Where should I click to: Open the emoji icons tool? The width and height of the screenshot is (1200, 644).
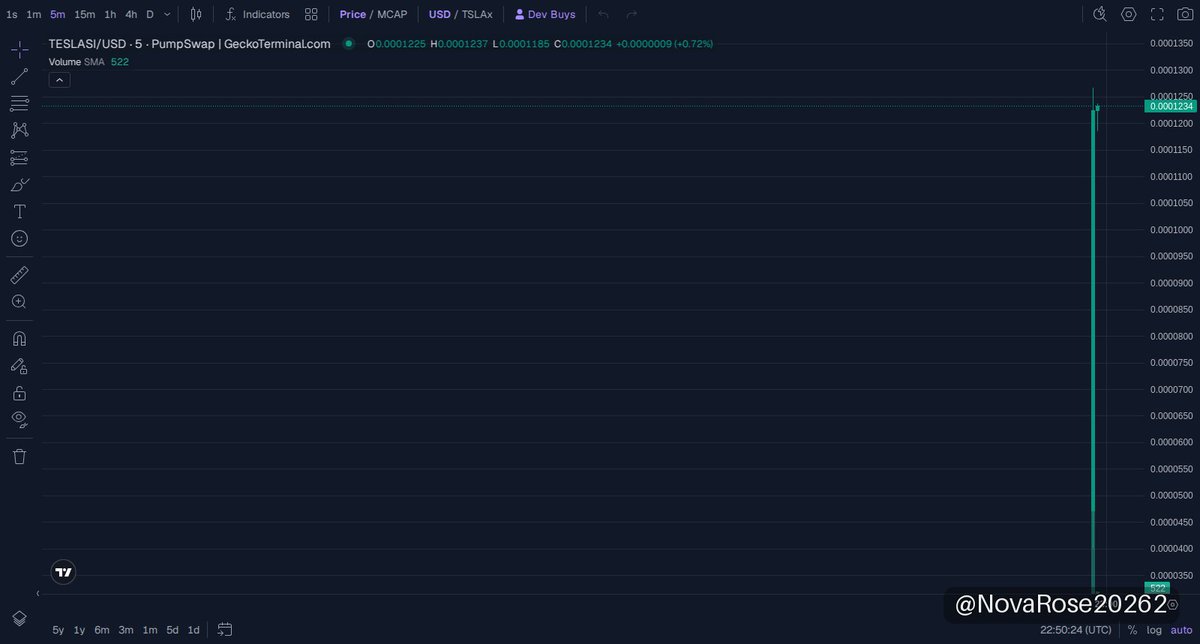click(x=20, y=239)
